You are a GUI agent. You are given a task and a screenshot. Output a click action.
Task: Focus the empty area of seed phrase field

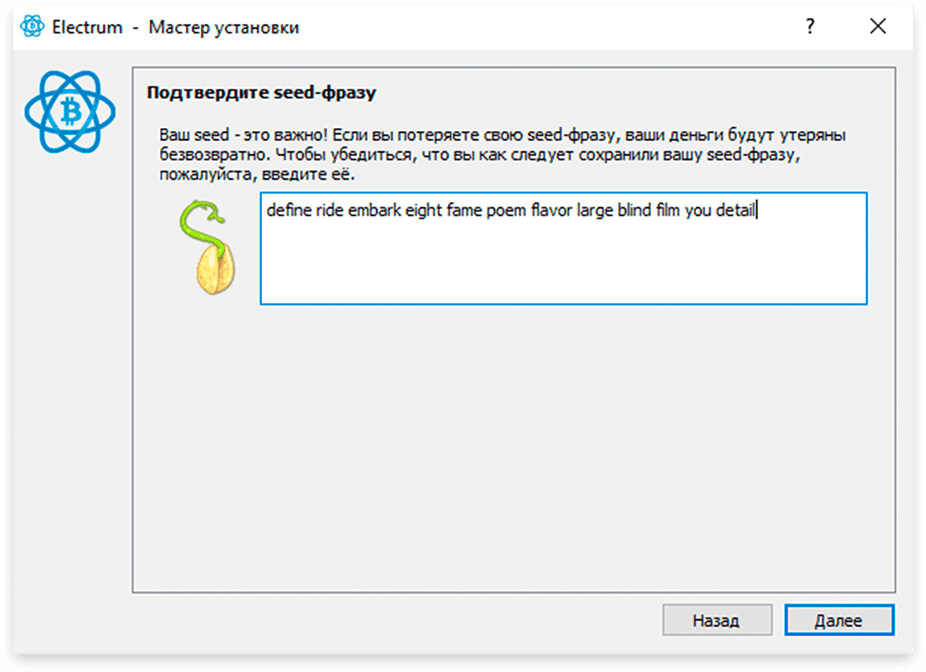[563, 266]
